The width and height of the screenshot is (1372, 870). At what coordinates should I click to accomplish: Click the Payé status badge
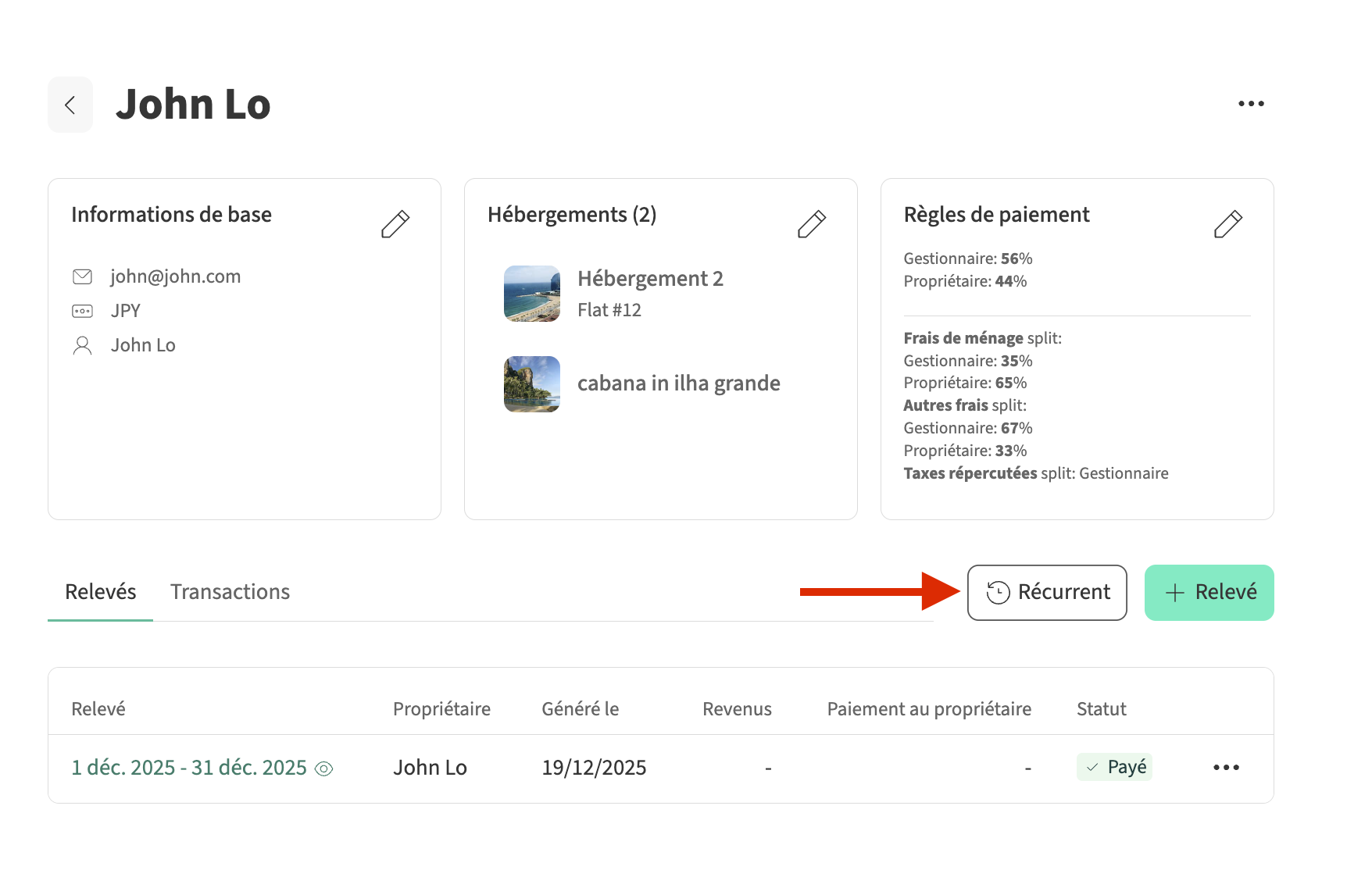(1114, 768)
